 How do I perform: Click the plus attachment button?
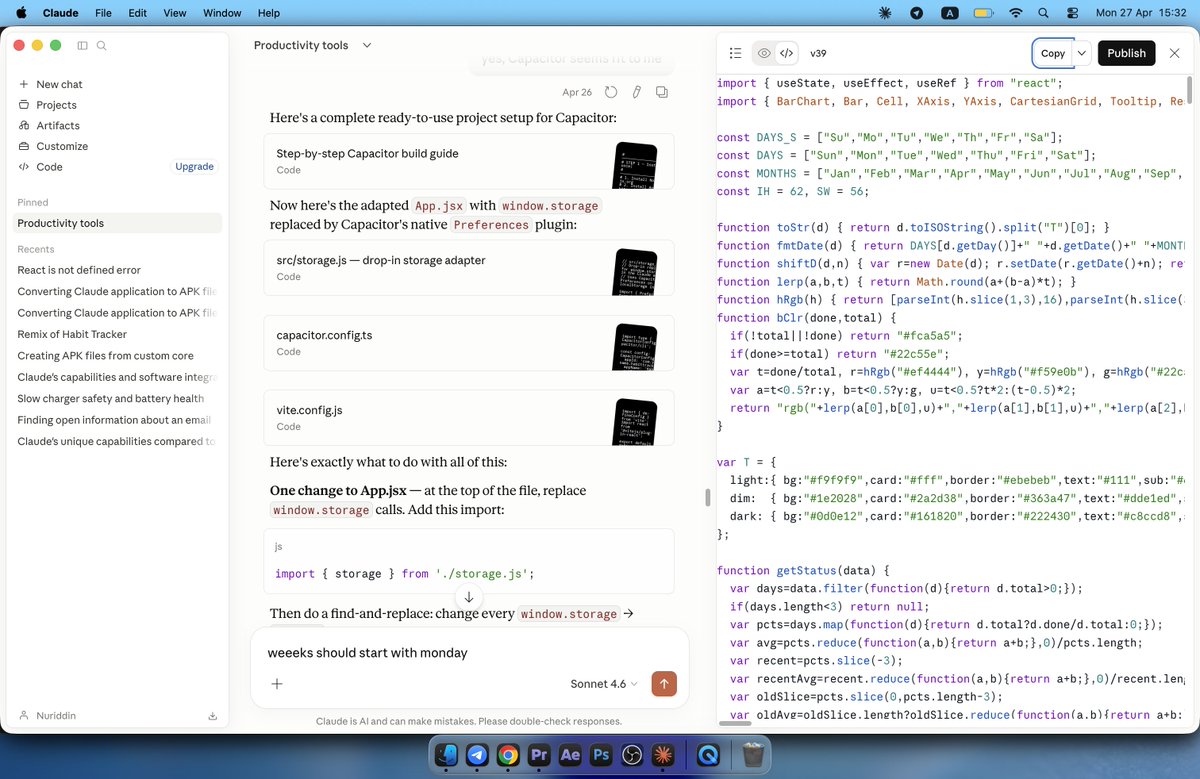tap(277, 684)
